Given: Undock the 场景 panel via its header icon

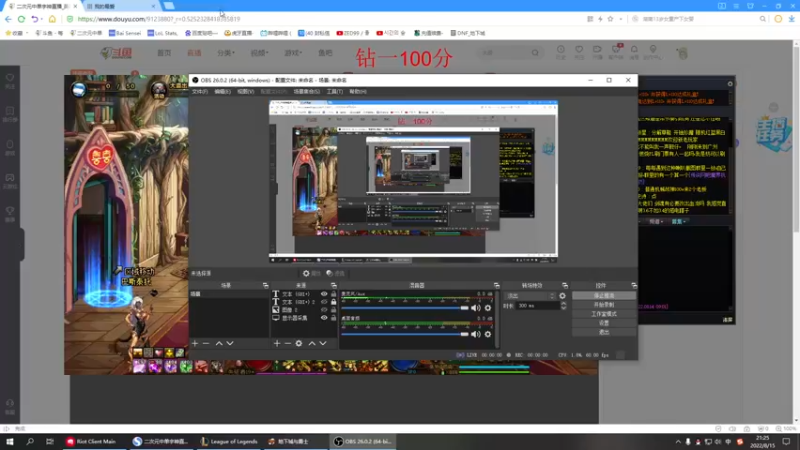Looking at the screenshot, I should point(265,285).
